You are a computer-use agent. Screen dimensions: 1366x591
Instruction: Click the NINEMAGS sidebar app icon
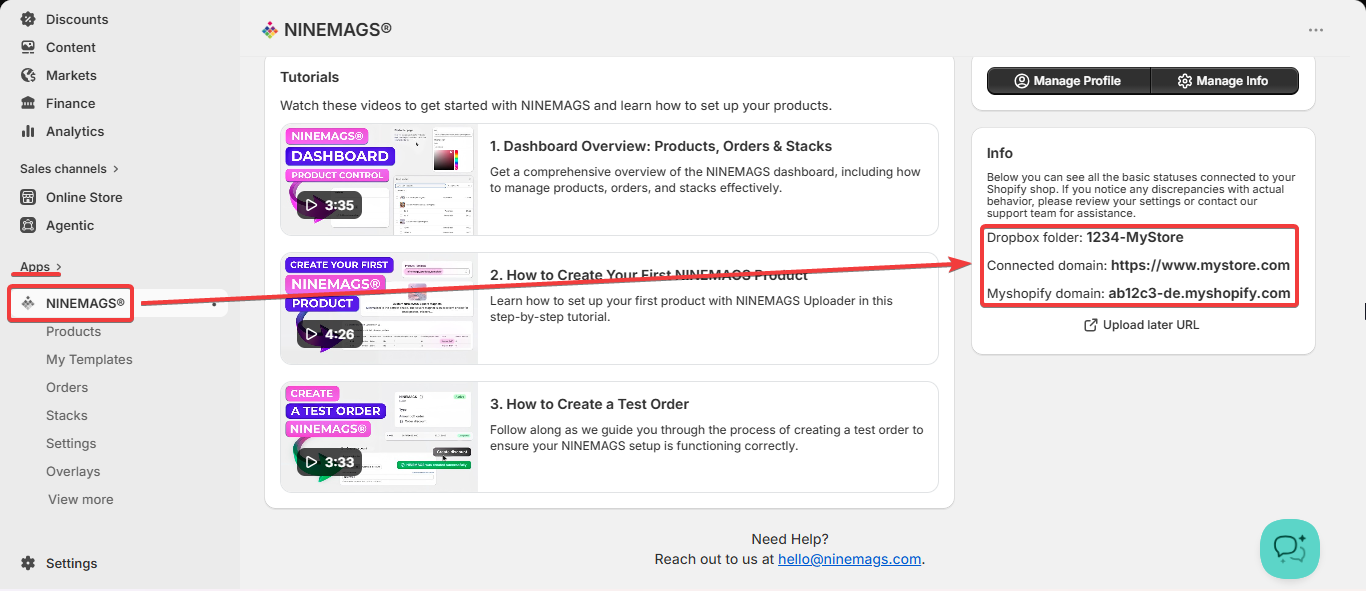coord(28,303)
